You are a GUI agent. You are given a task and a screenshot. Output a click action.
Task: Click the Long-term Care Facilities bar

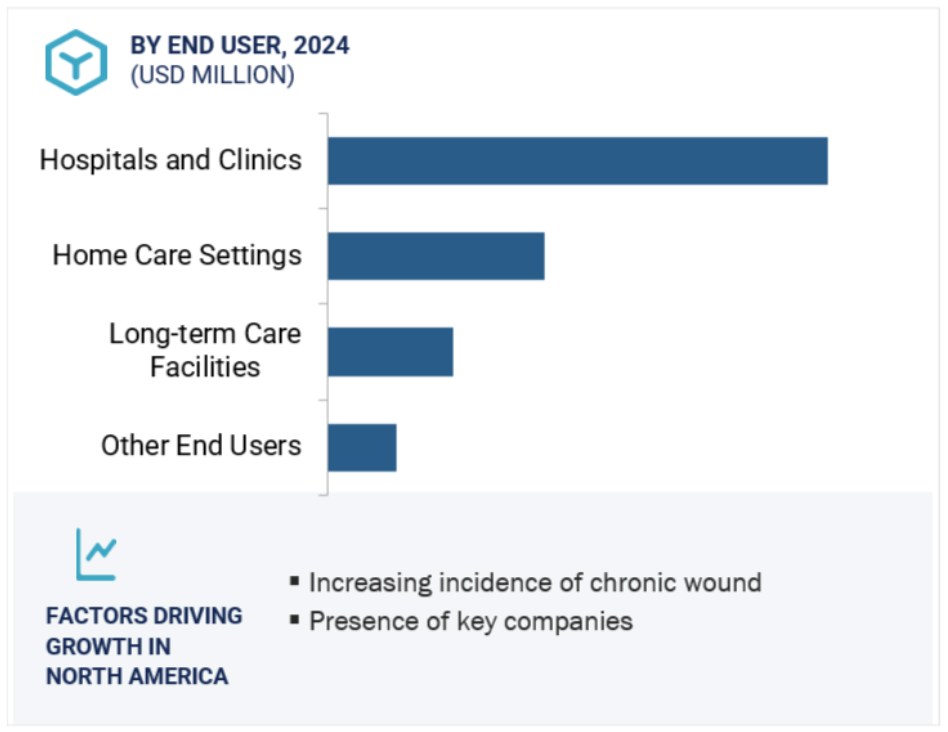click(x=391, y=352)
